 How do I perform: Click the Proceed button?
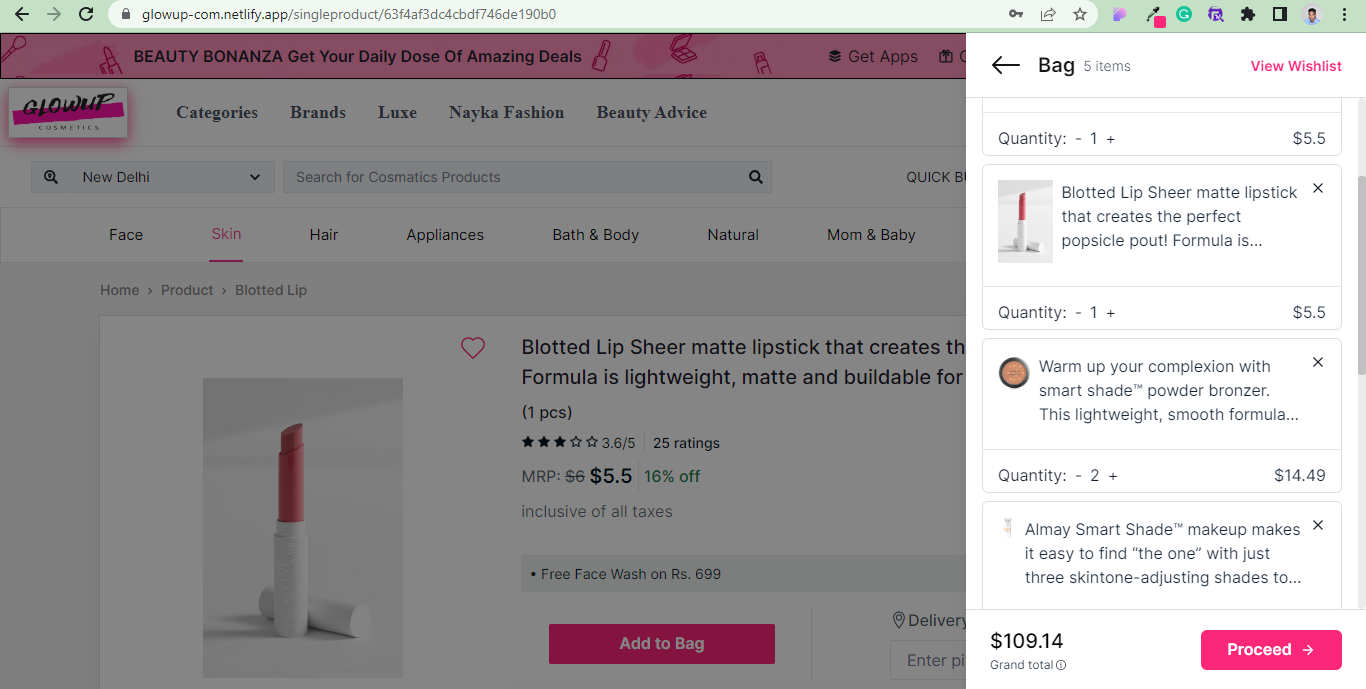click(1271, 650)
